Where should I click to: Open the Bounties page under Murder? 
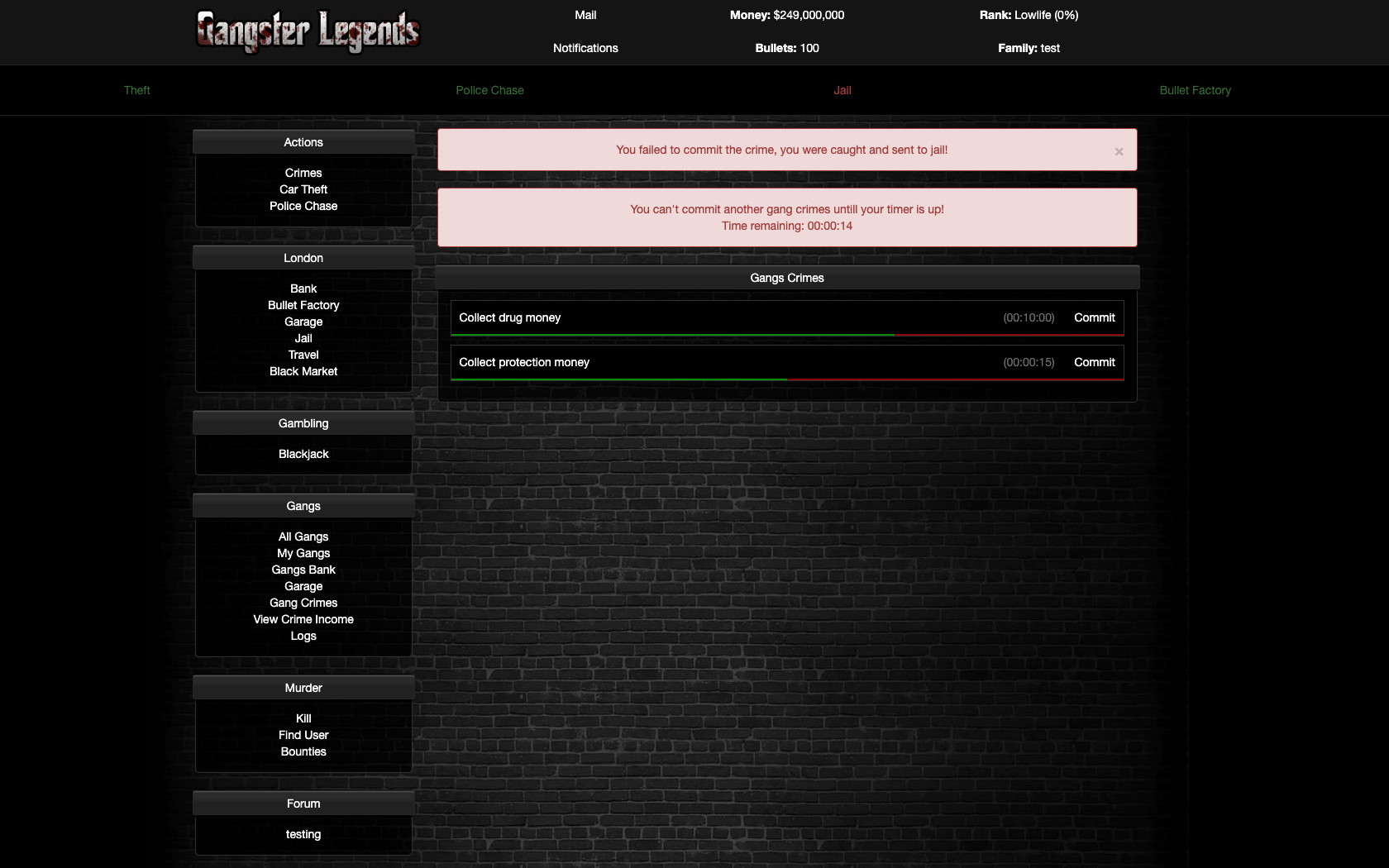click(x=303, y=751)
